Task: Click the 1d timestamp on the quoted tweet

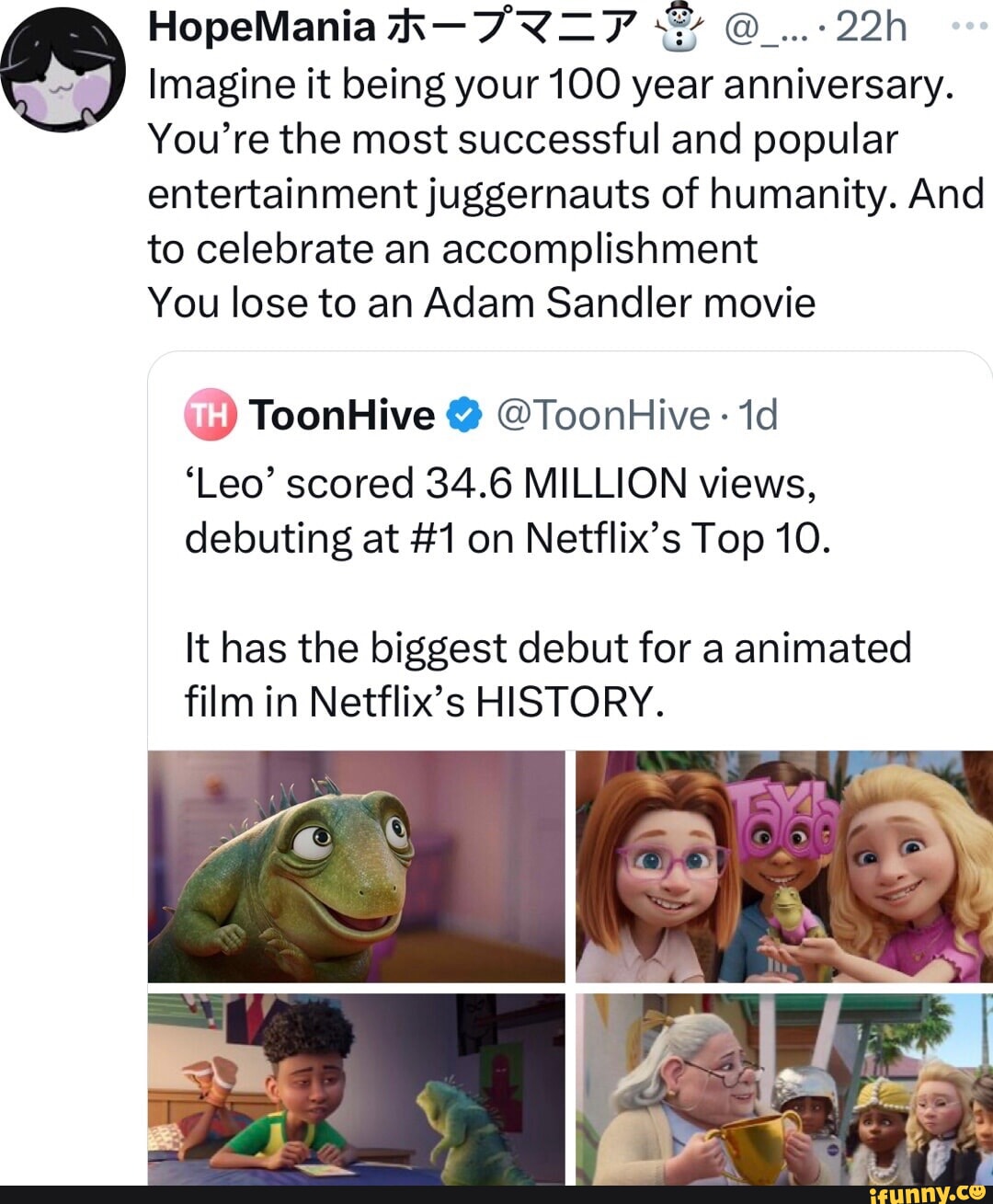Action: point(758,415)
